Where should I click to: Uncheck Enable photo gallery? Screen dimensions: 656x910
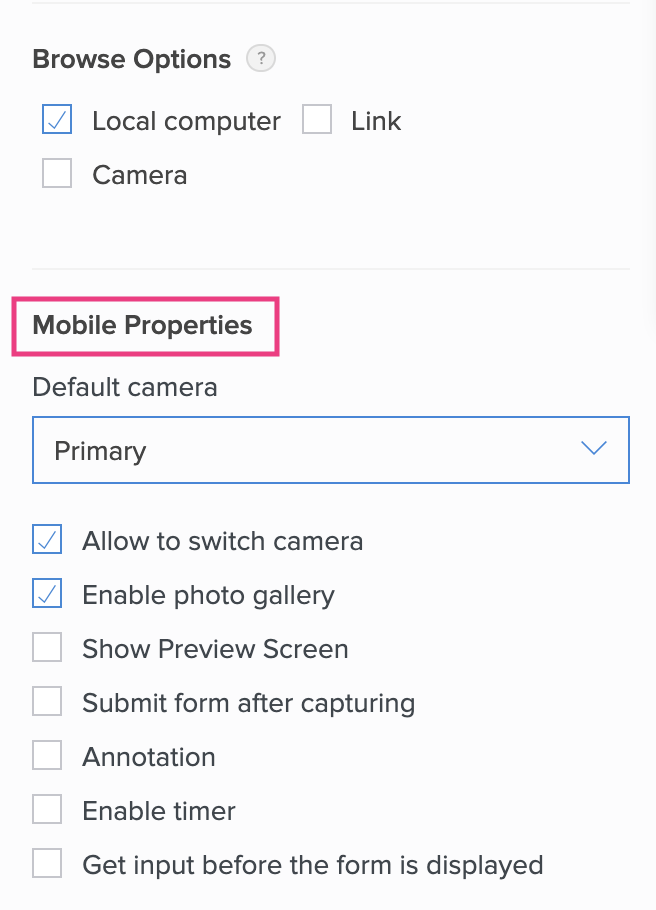(47, 595)
